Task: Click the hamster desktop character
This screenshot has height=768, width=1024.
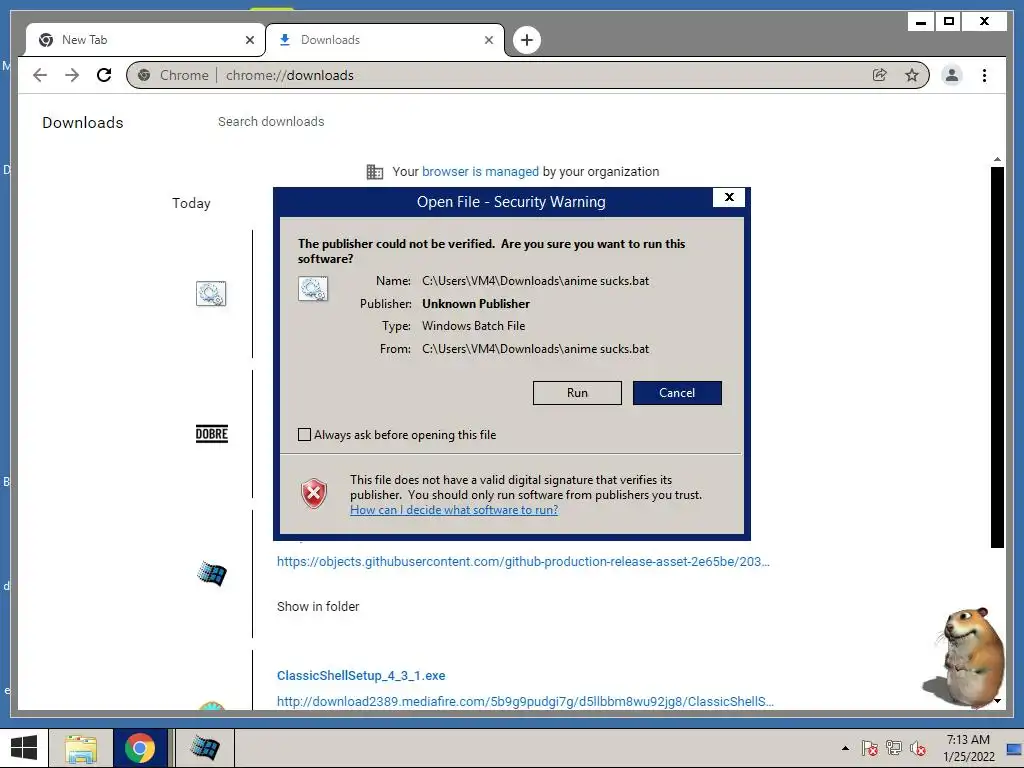Action: point(964,657)
